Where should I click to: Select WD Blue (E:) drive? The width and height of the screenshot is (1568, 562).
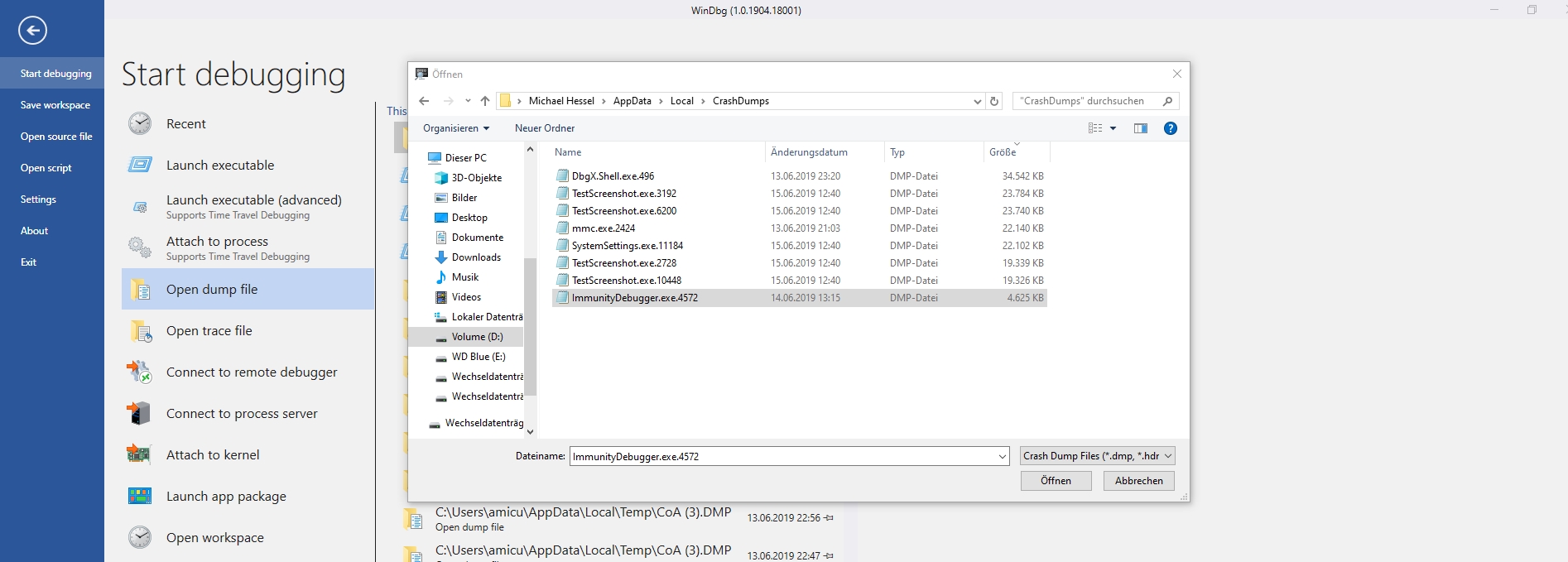pyautogui.click(x=470, y=357)
